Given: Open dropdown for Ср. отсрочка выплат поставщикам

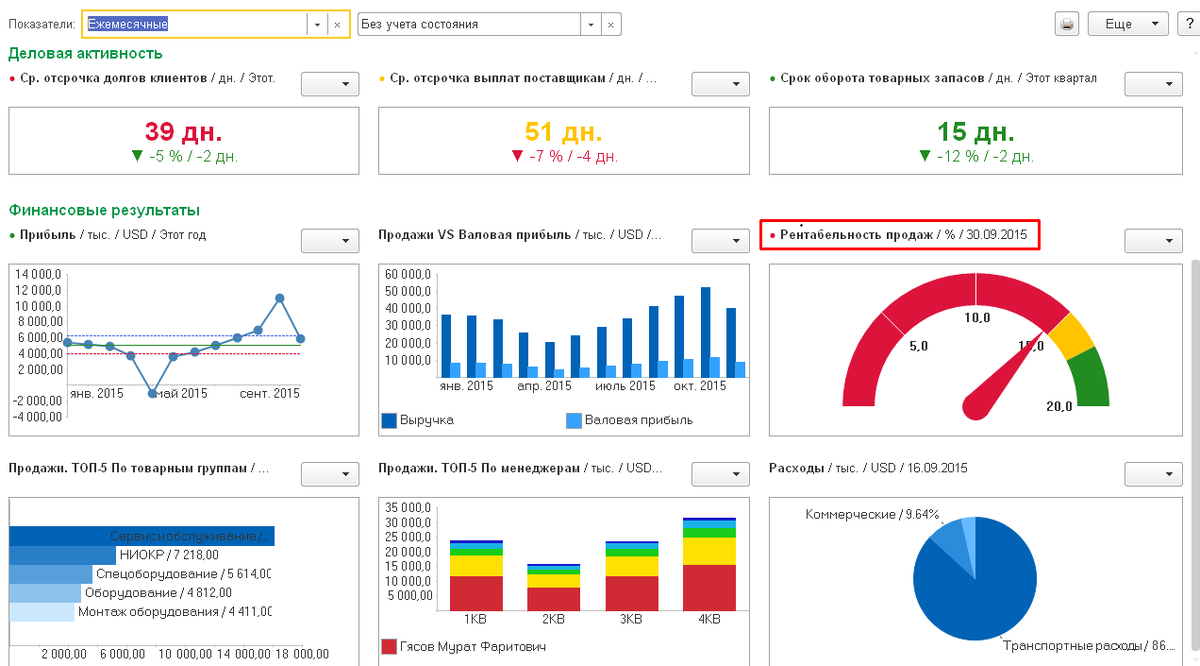Looking at the screenshot, I should (x=720, y=84).
